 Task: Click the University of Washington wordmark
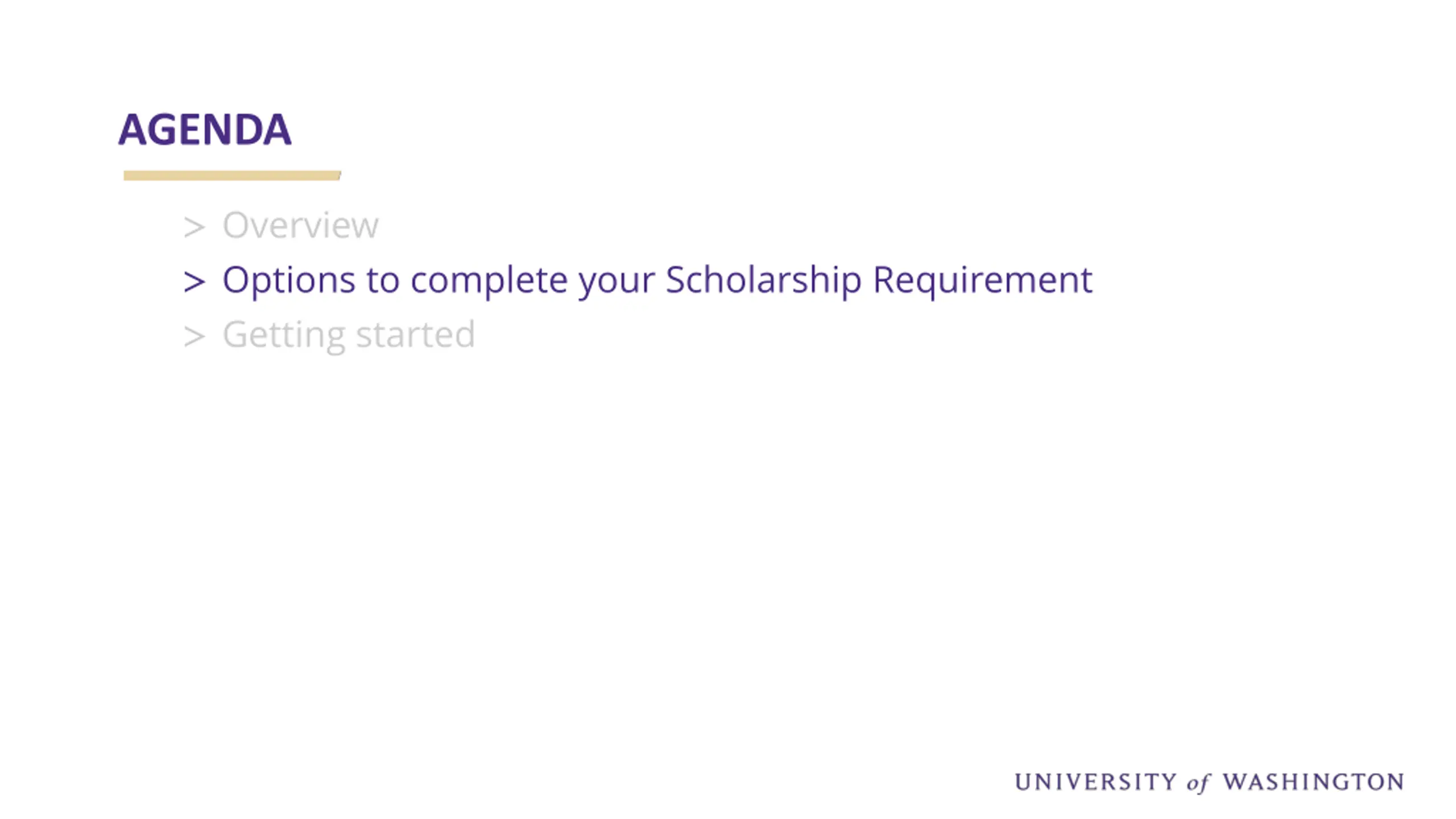[x=1209, y=783]
